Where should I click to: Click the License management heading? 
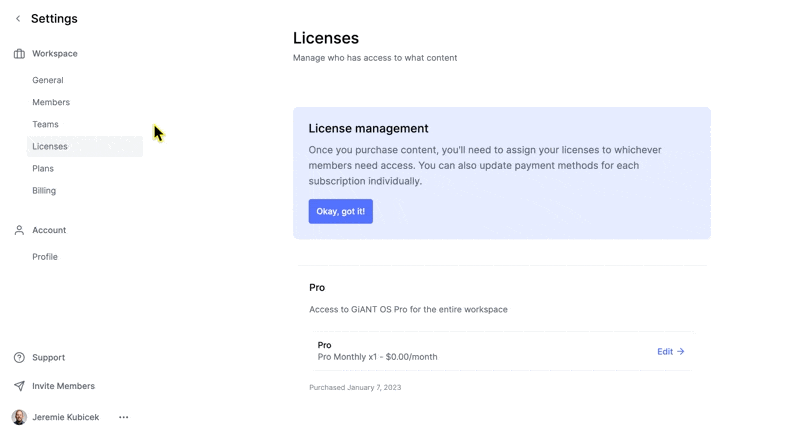tap(368, 129)
